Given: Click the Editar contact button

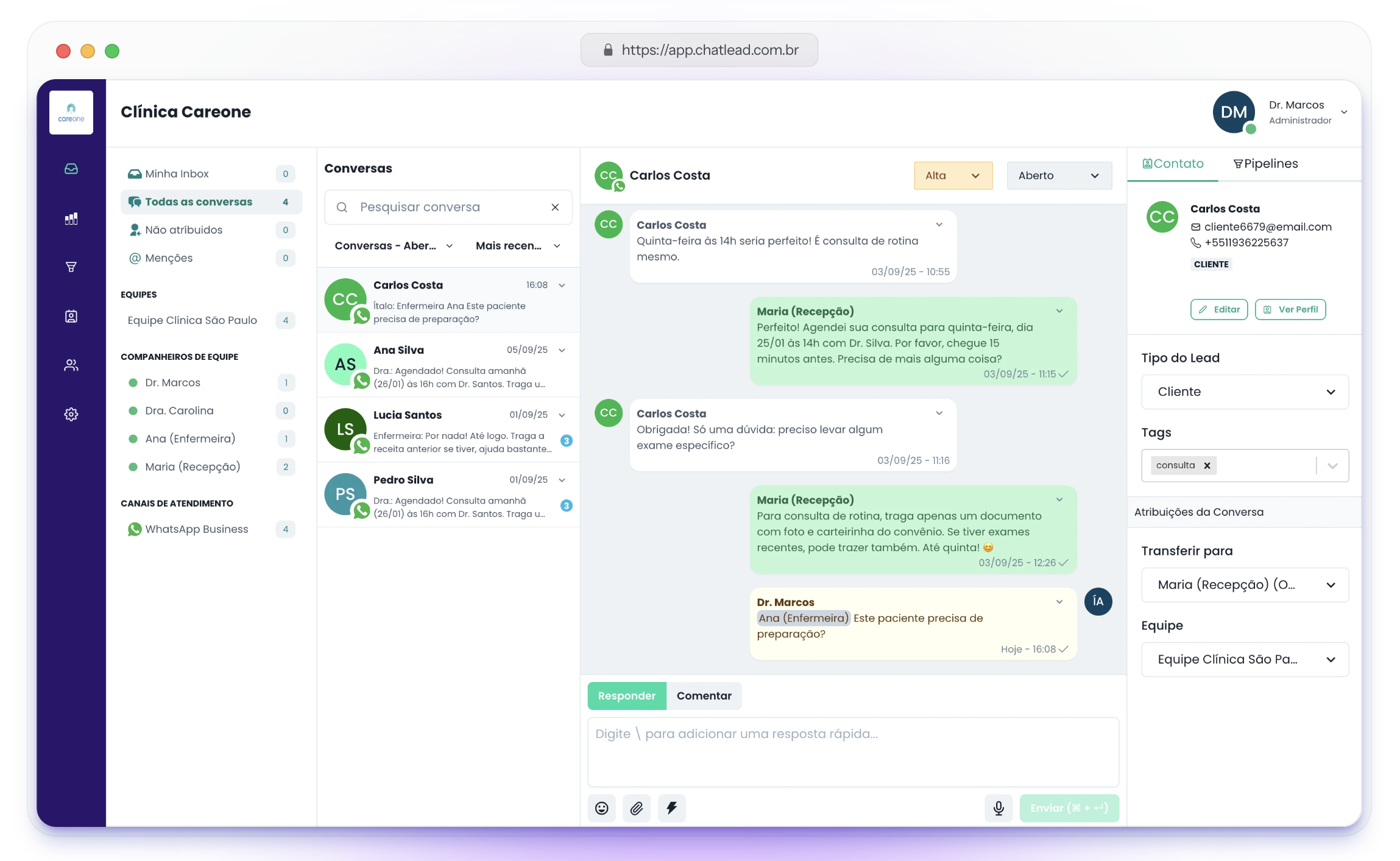Looking at the screenshot, I should 1219,309.
